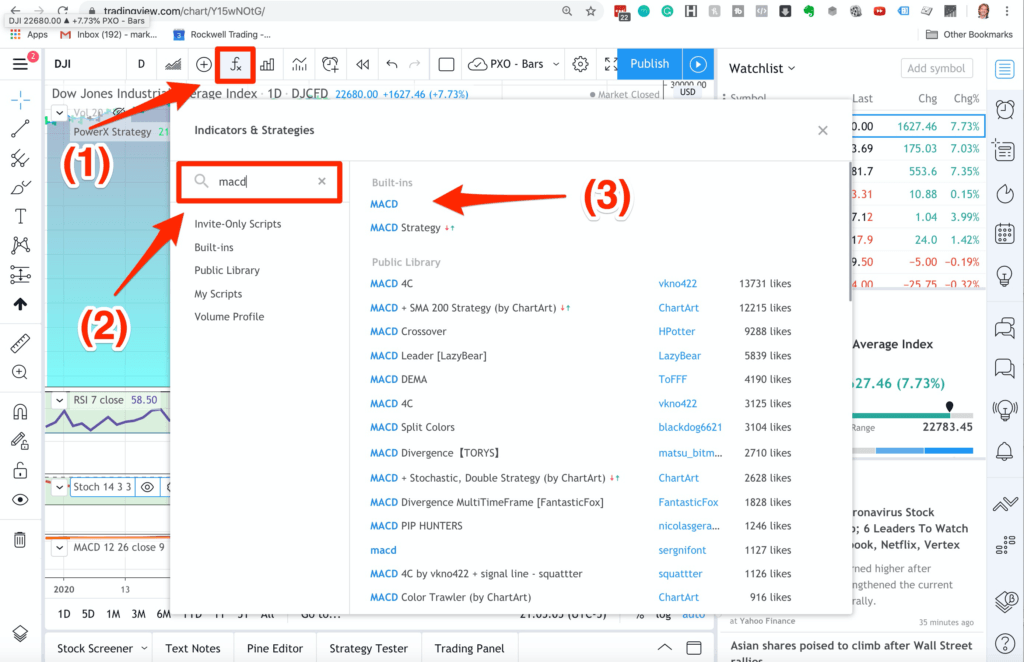Select Public Library category in sidebar
Screen dimensions: 1024x662
coord(227,270)
